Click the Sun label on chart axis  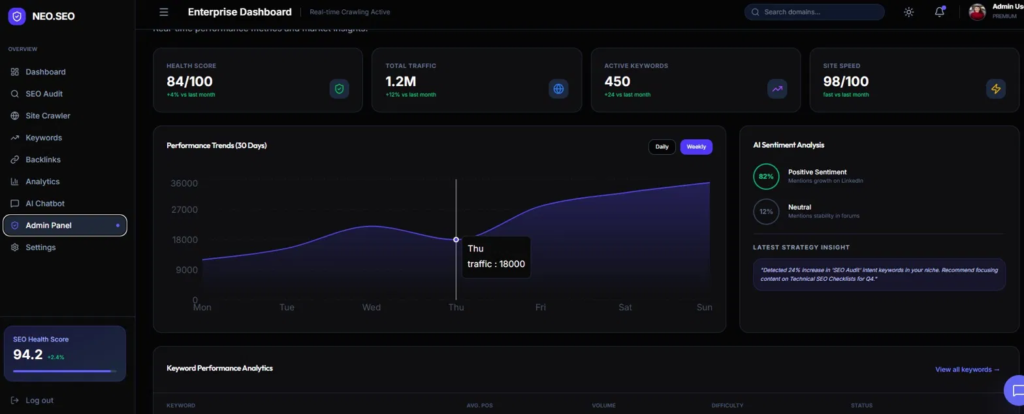704,307
